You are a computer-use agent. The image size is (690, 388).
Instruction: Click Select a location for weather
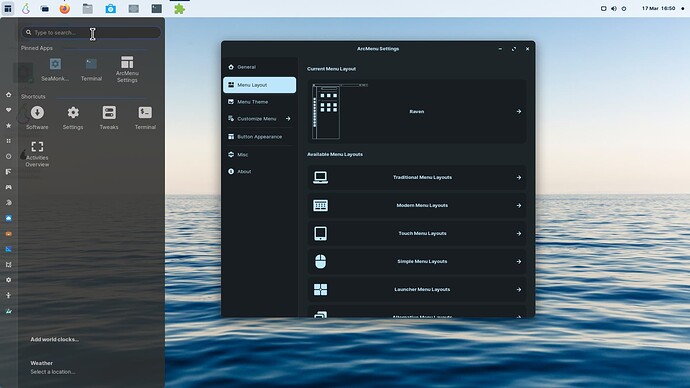53,372
